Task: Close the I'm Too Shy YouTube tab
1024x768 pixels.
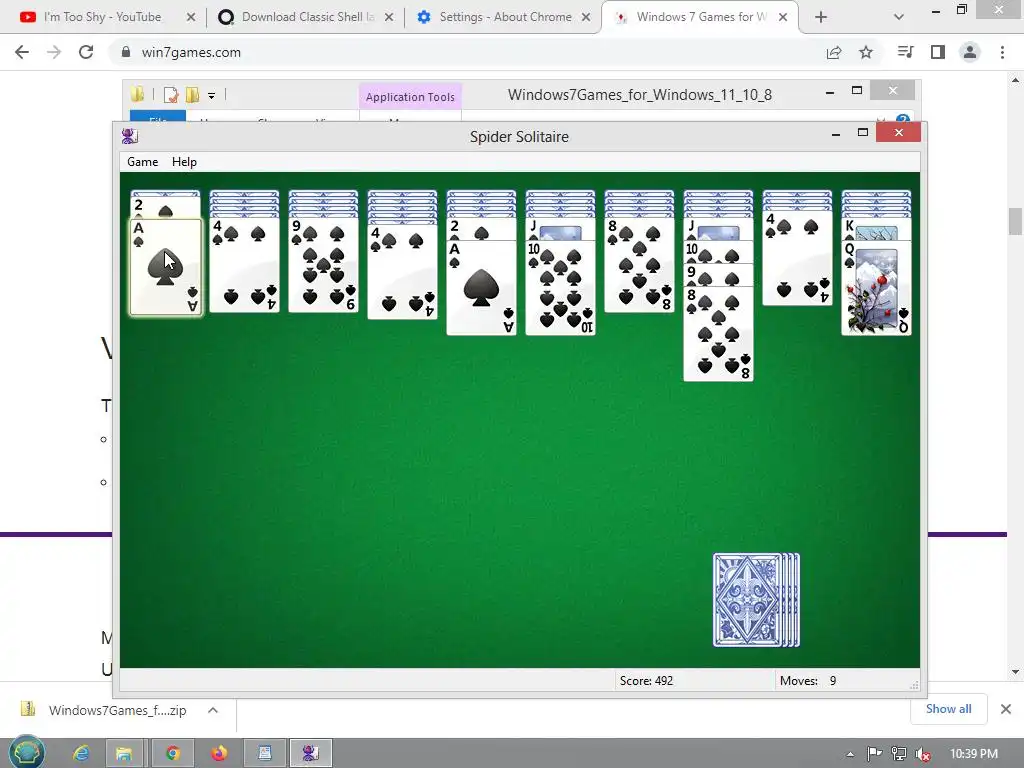Action: [x=191, y=17]
